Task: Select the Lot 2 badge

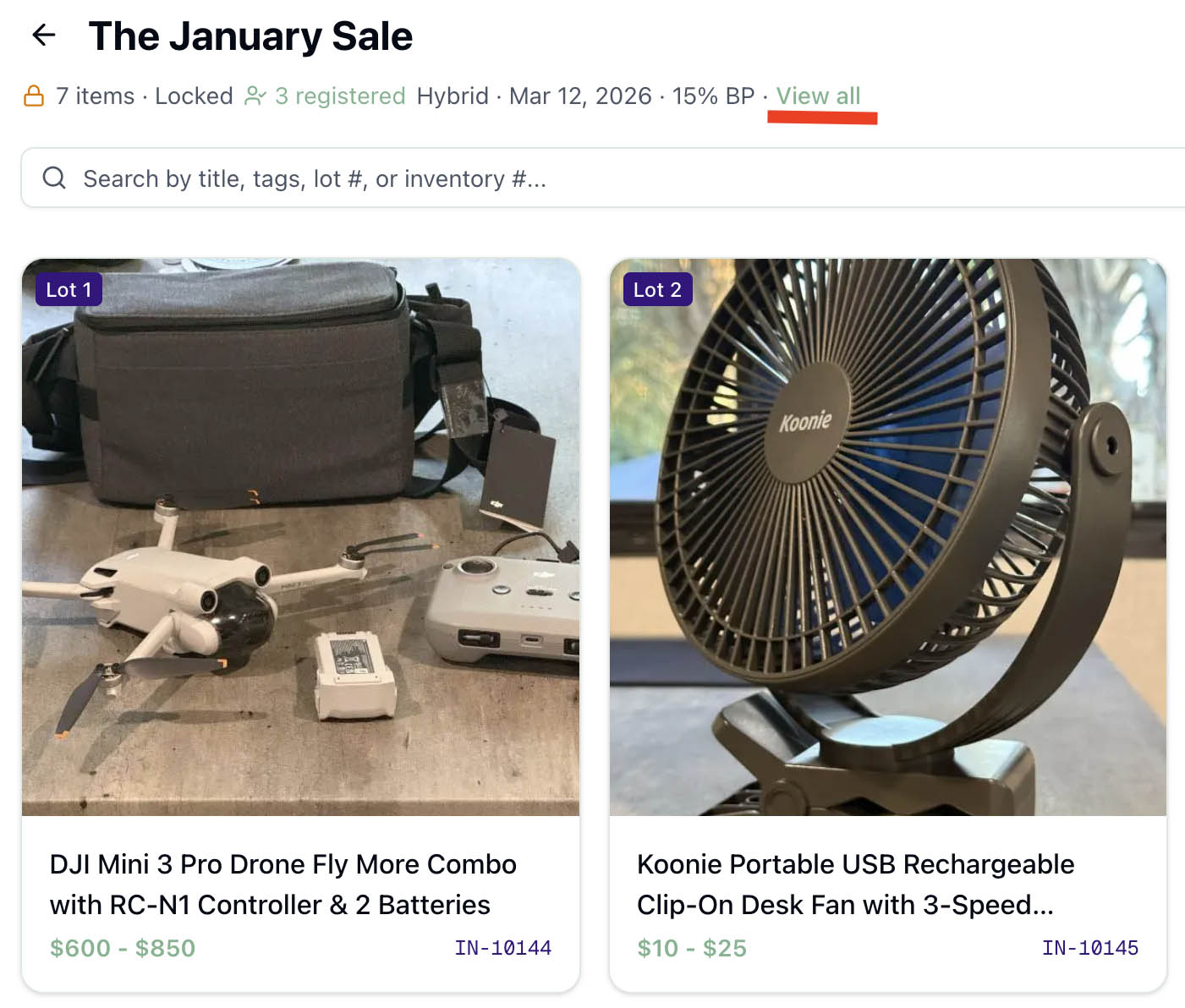Action: coord(657,288)
